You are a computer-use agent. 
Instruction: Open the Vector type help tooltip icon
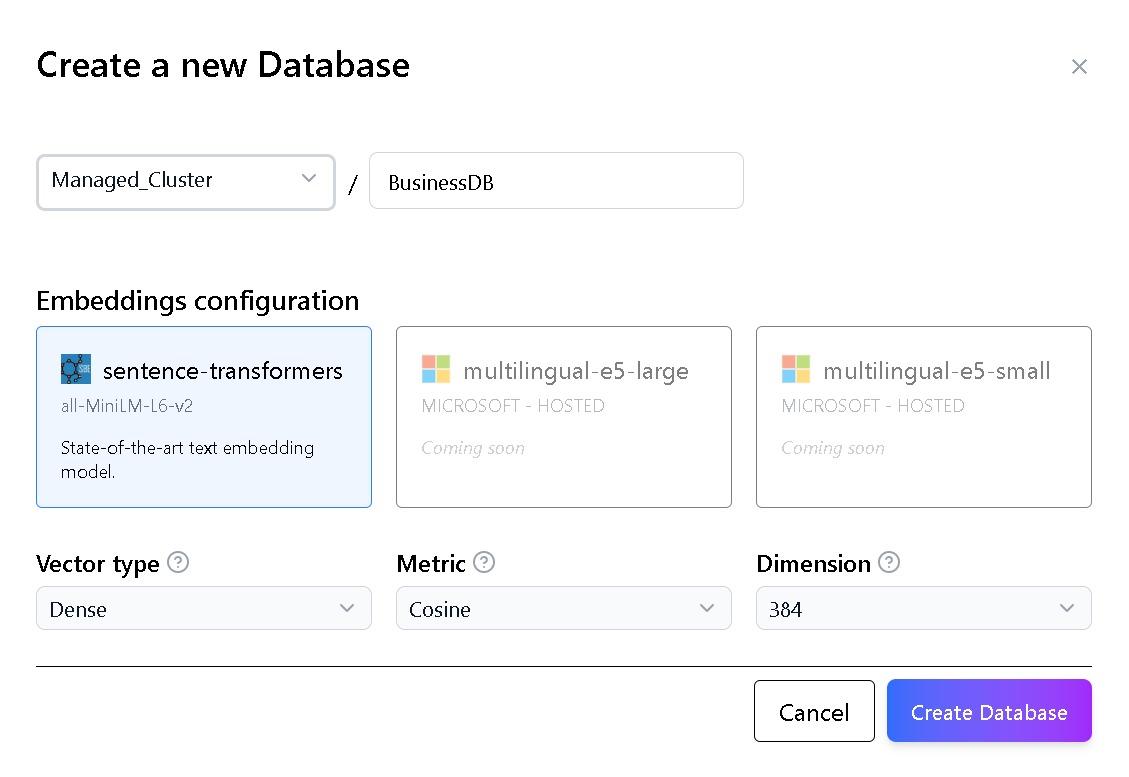pos(178,562)
